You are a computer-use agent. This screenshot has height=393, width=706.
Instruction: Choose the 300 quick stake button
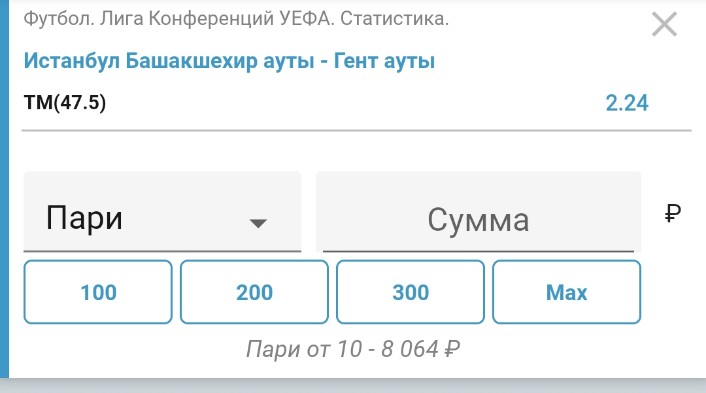point(410,292)
